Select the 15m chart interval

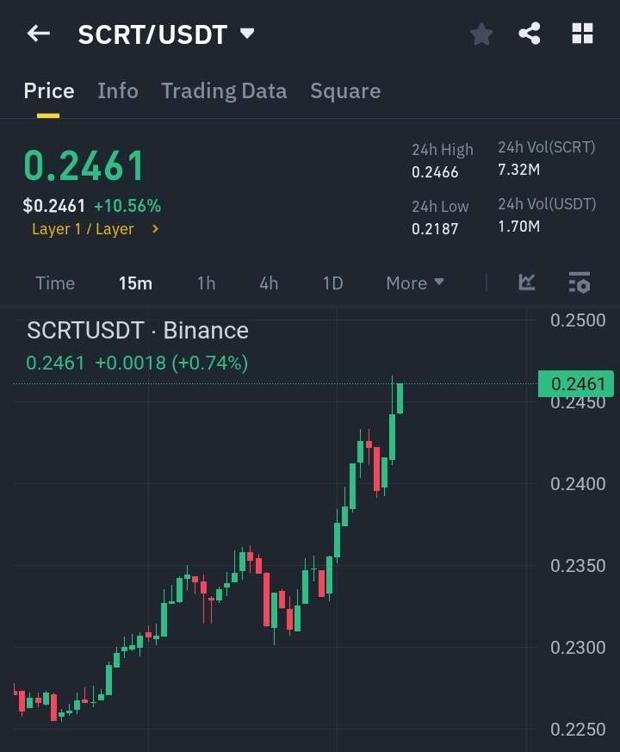click(x=135, y=283)
